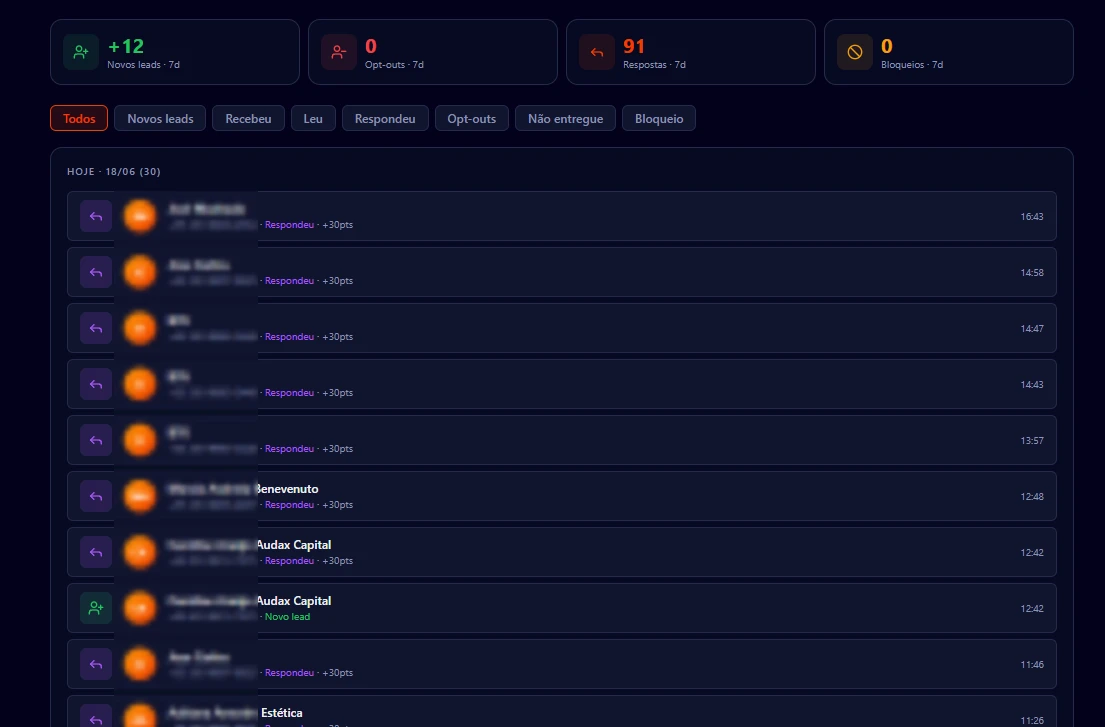Click the orange Bloqueios ban icon
The height and width of the screenshot is (727, 1105).
tap(855, 52)
